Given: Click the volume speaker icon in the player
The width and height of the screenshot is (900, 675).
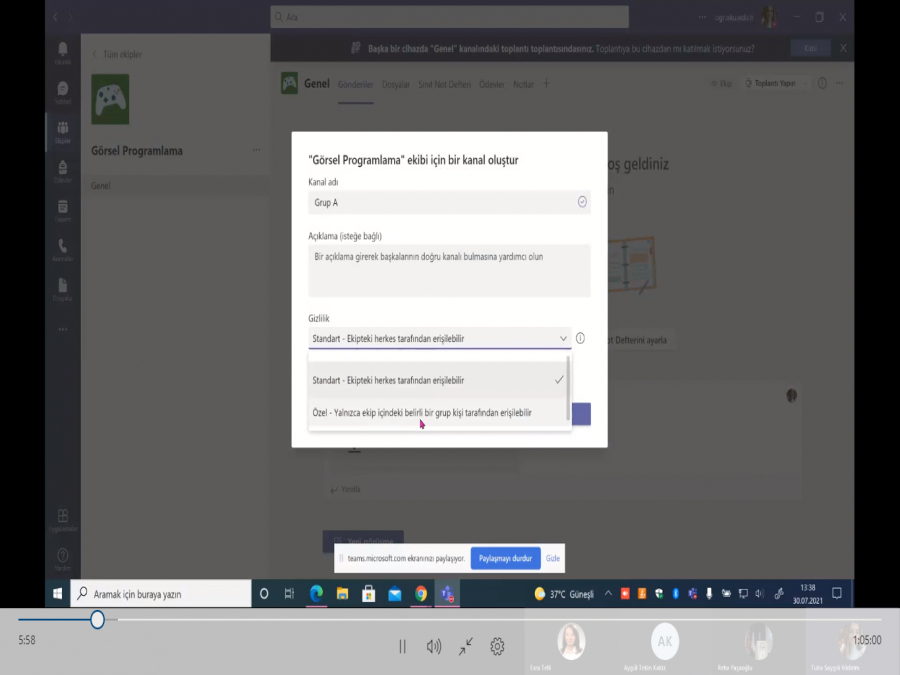Looking at the screenshot, I should click(x=434, y=647).
